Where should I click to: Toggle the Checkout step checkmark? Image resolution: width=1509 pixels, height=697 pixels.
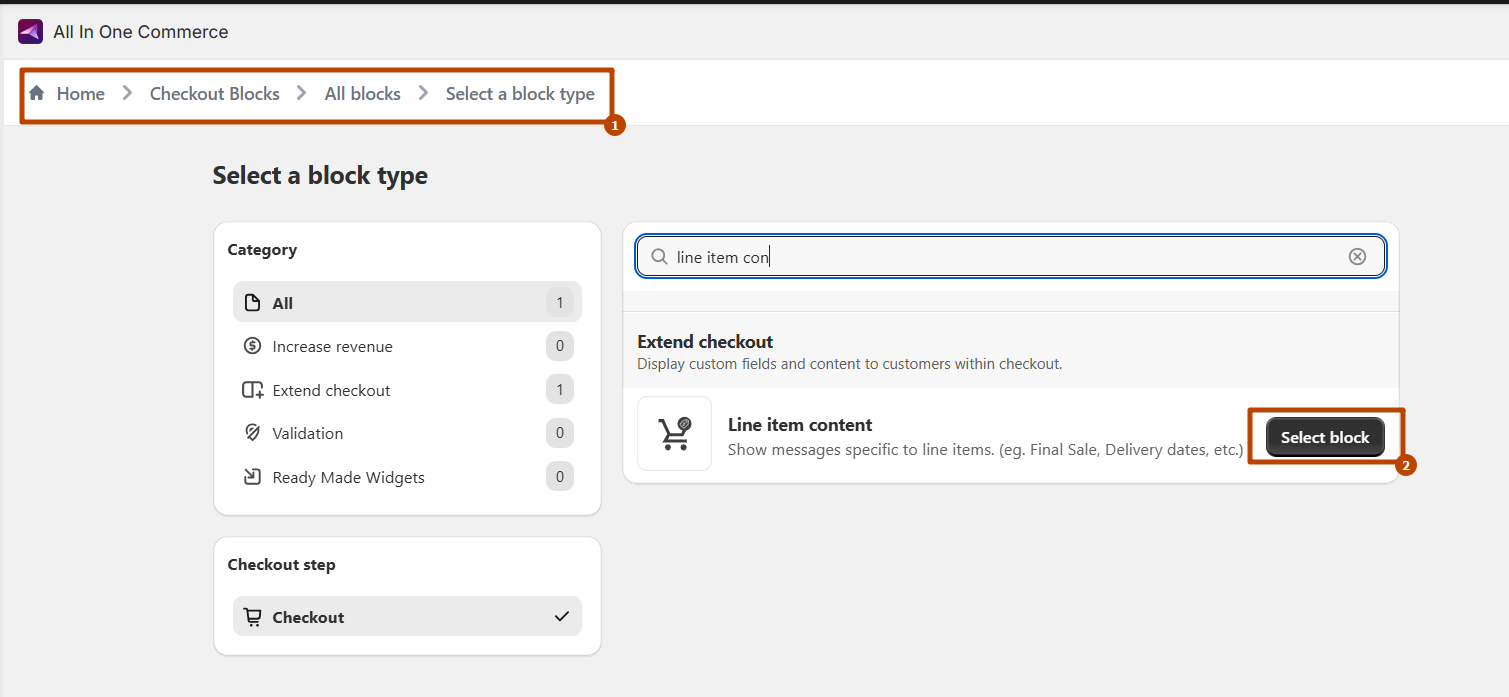click(561, 617)
